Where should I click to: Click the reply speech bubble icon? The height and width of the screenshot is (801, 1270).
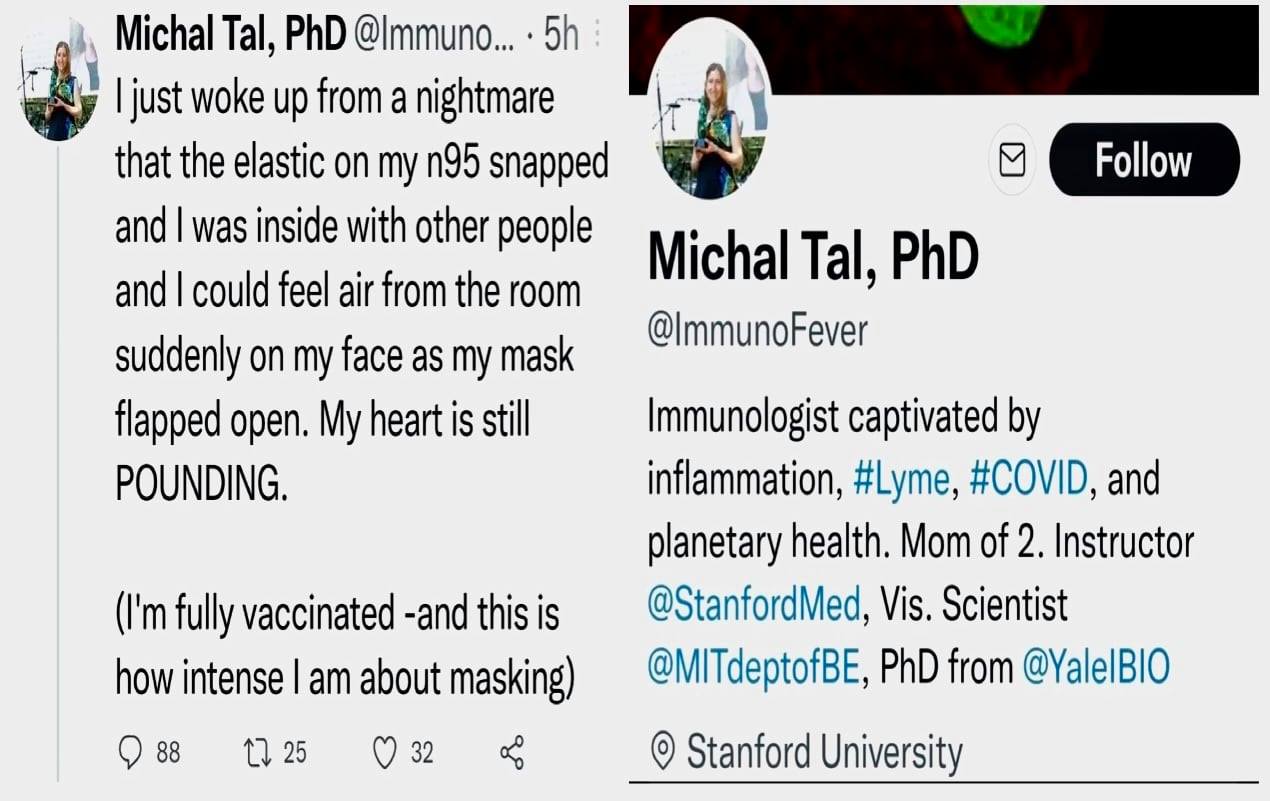point(130,752)
